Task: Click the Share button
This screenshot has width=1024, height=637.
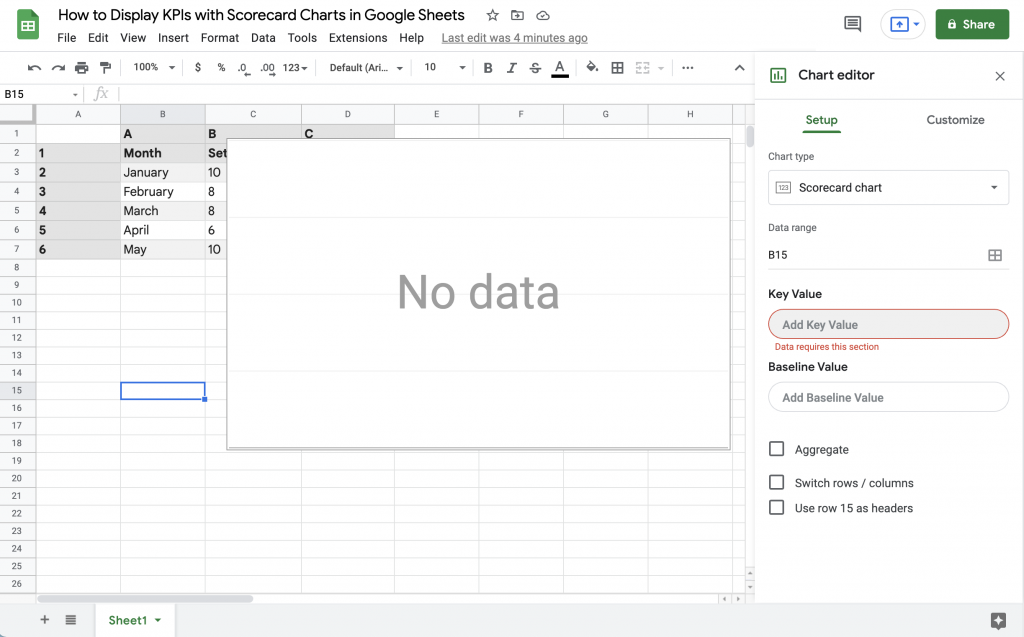Action: tap(971, 24)
